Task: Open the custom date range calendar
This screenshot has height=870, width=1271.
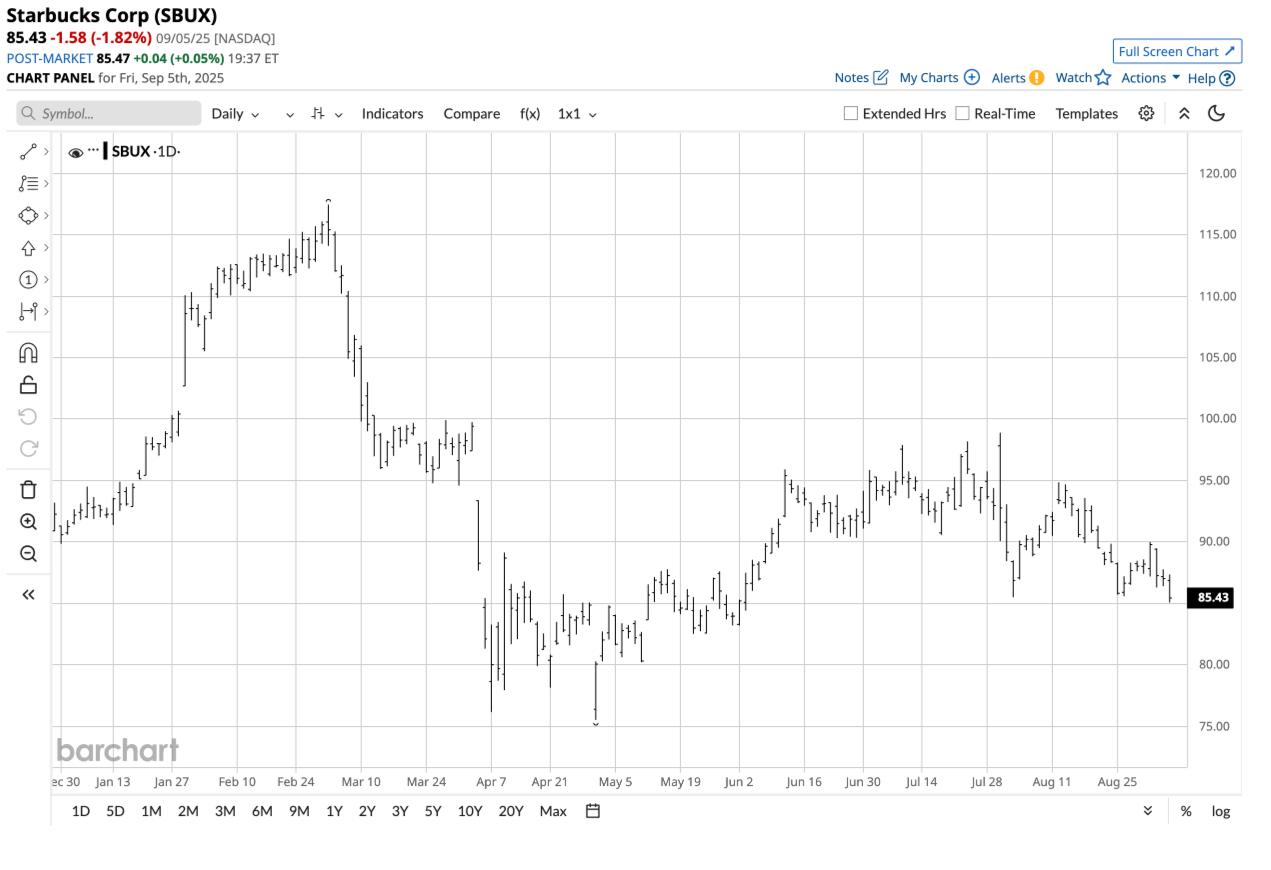Action: pyautogui.click(x=593, y=811)
